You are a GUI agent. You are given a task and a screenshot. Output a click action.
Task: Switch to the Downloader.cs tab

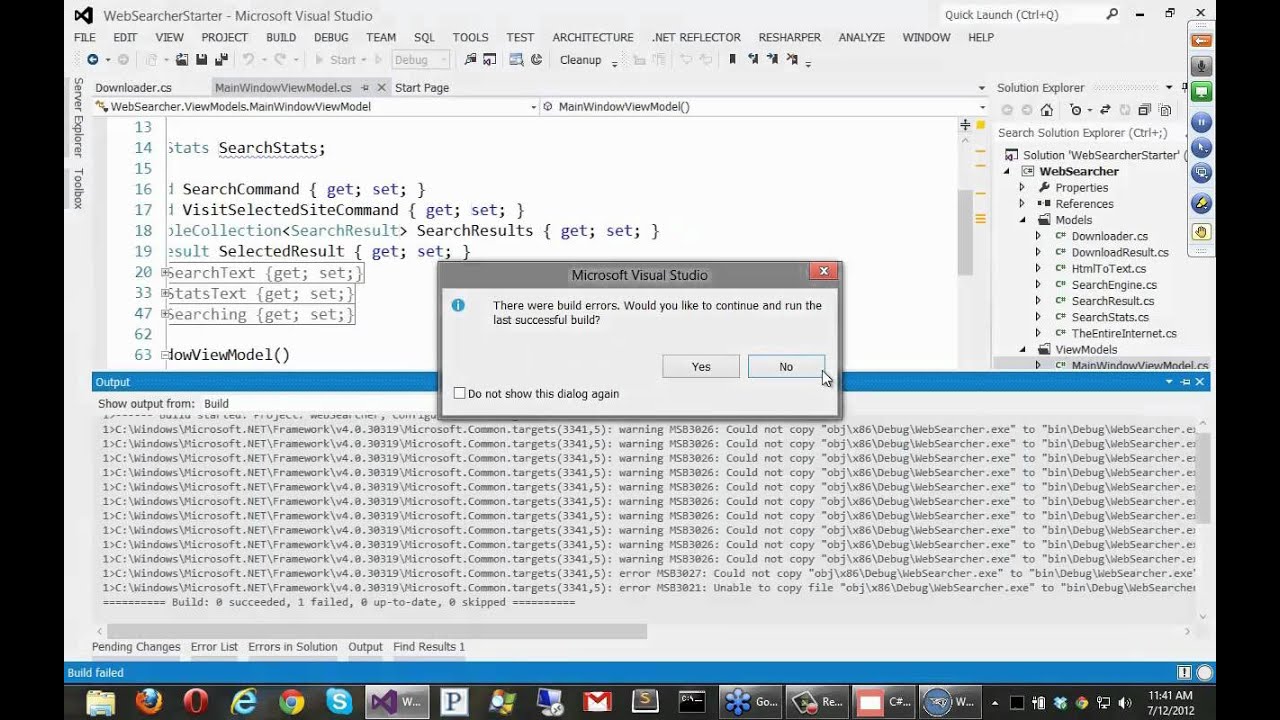(x=133, y=88)
